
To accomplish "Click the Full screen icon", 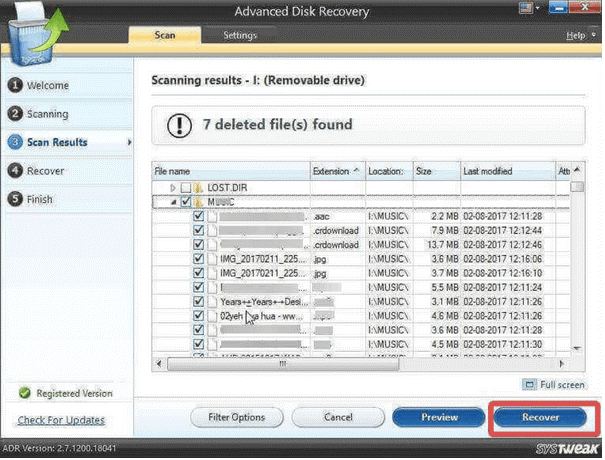I will [x=529, y=384].
